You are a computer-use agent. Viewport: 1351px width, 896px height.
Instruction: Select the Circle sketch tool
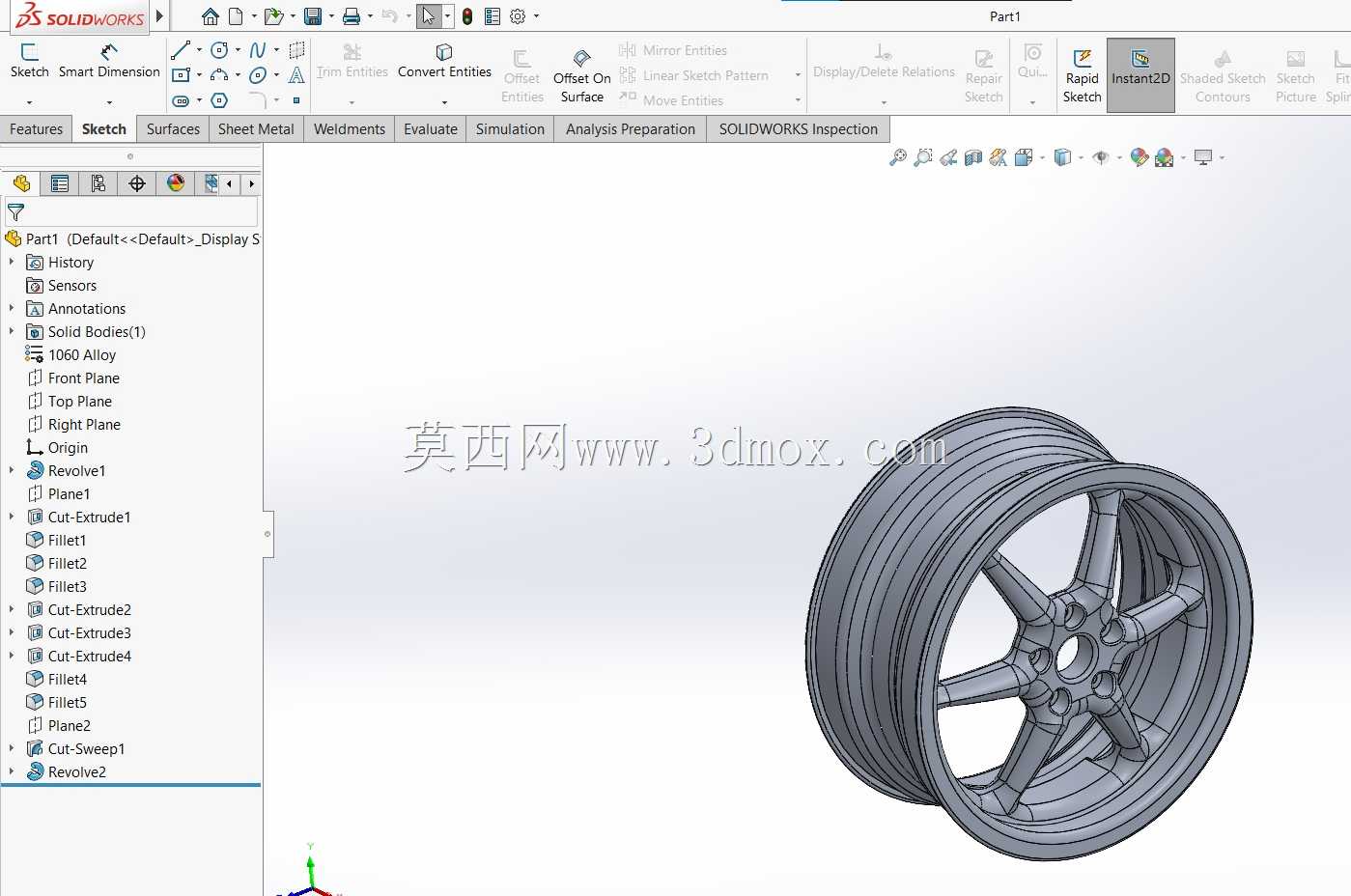point(219,50)
